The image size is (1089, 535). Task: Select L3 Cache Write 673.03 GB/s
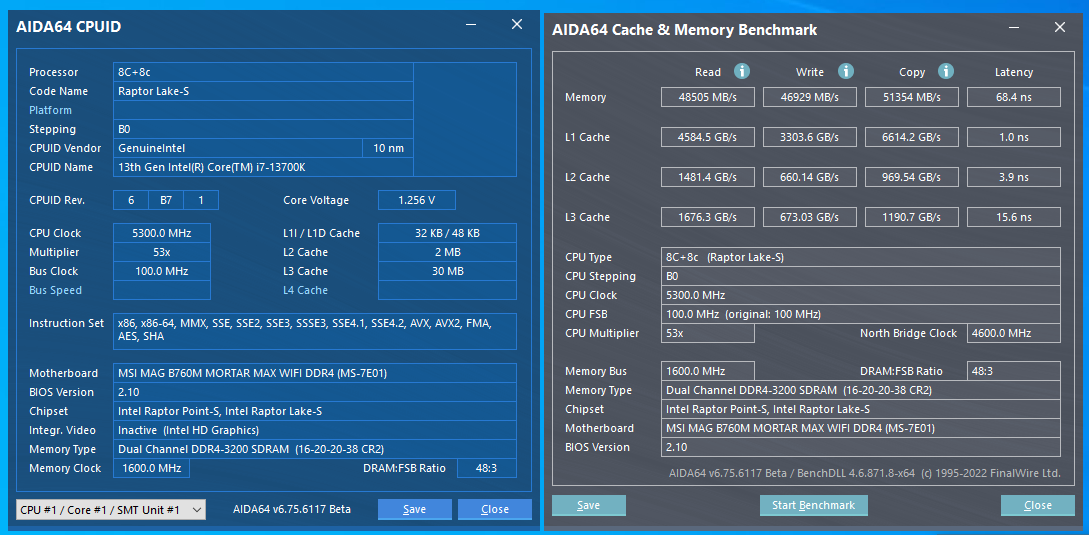coord(810,217)
